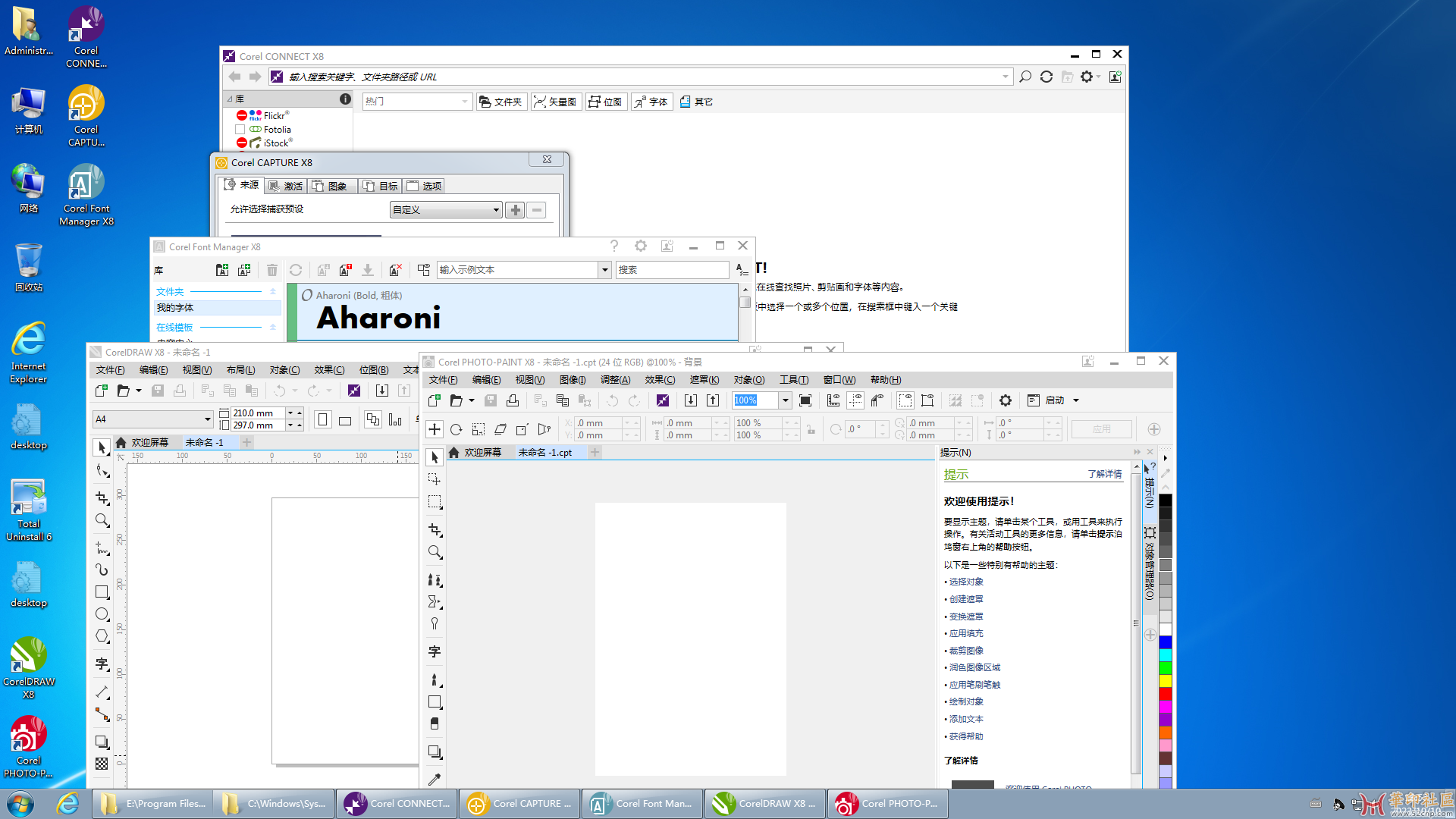
Task: Select the Text tool in CorelDRAW toolbox
Action: 102,664
